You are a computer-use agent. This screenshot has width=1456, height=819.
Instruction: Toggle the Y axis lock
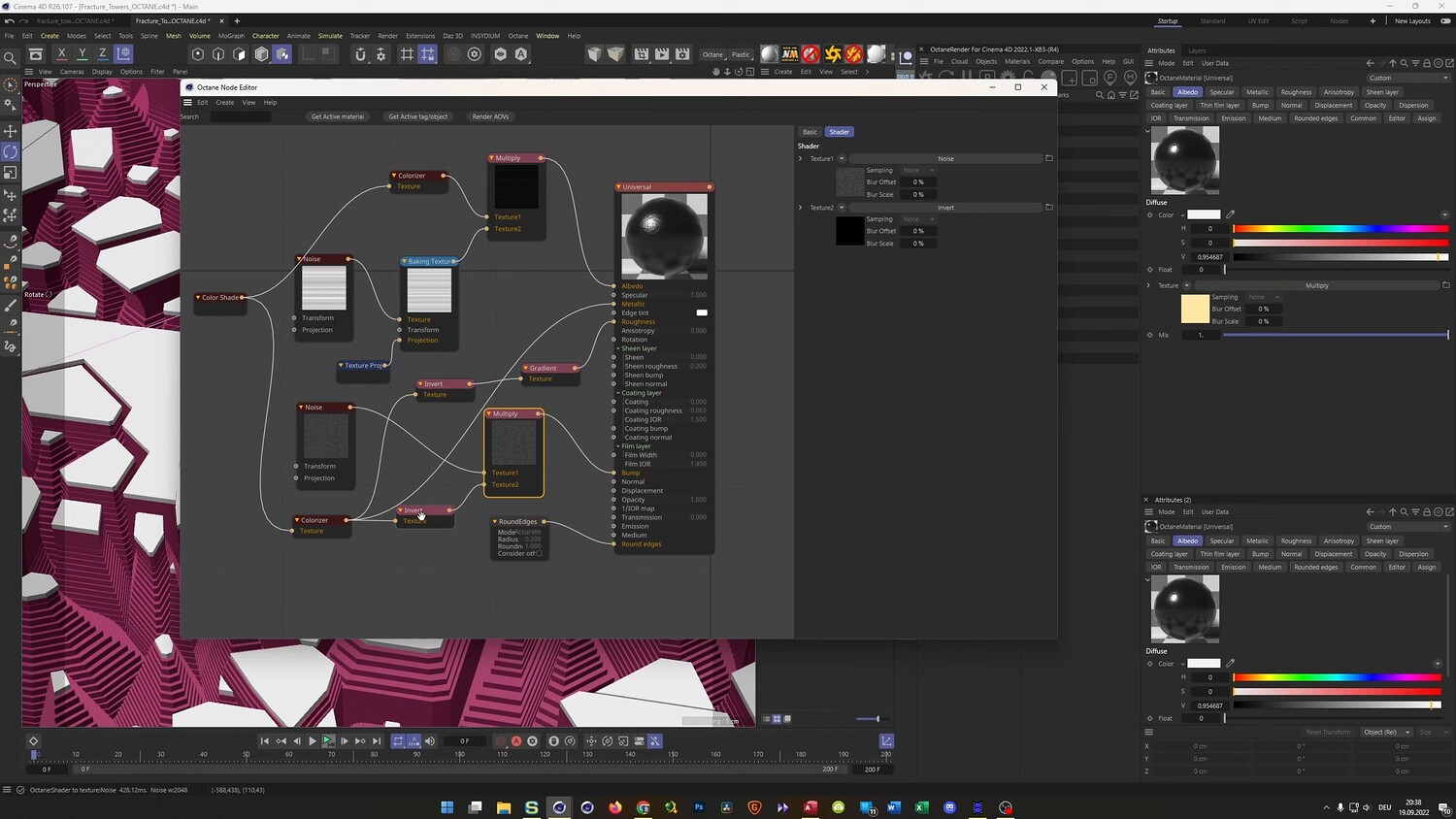point(82,54)
